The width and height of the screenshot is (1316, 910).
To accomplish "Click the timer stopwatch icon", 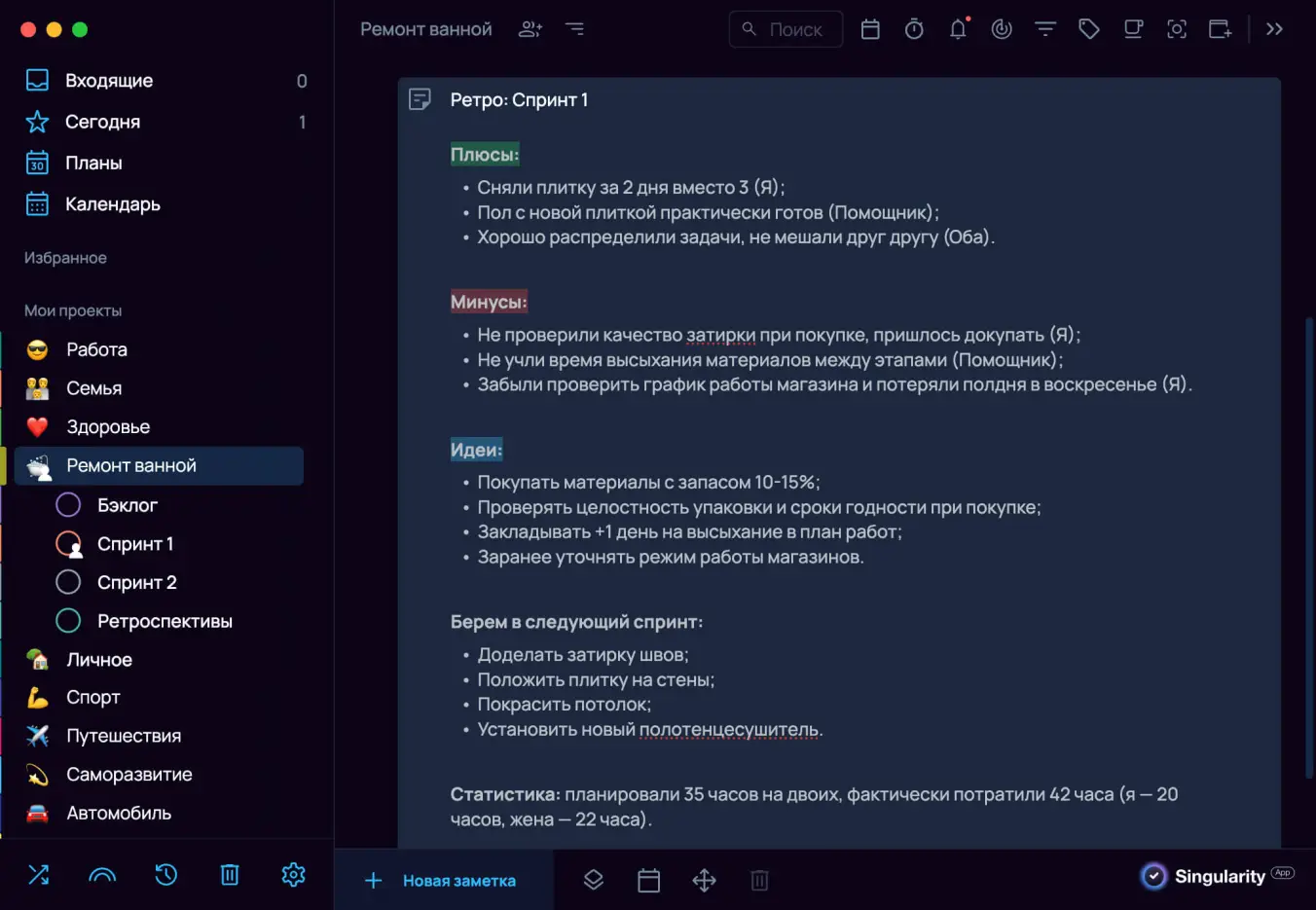I will coord(914,29).
